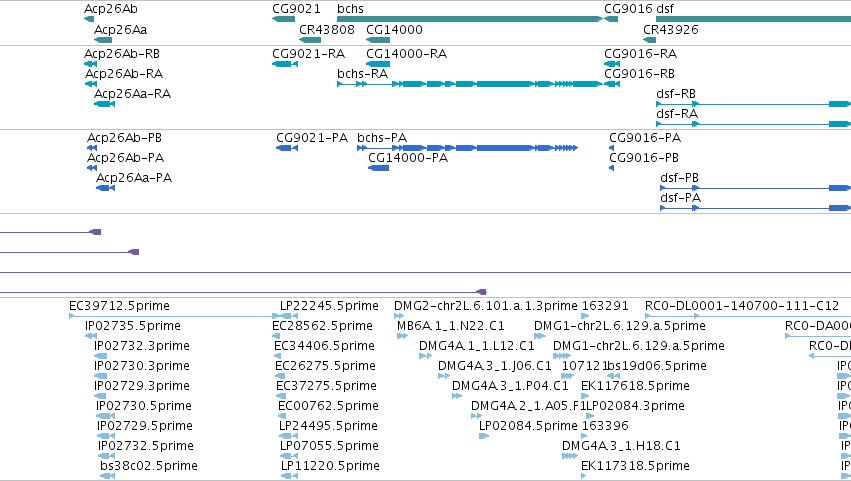Click the CG14000-RA transcript label
This screenshot has width=851, height=481.
[407, 54]
